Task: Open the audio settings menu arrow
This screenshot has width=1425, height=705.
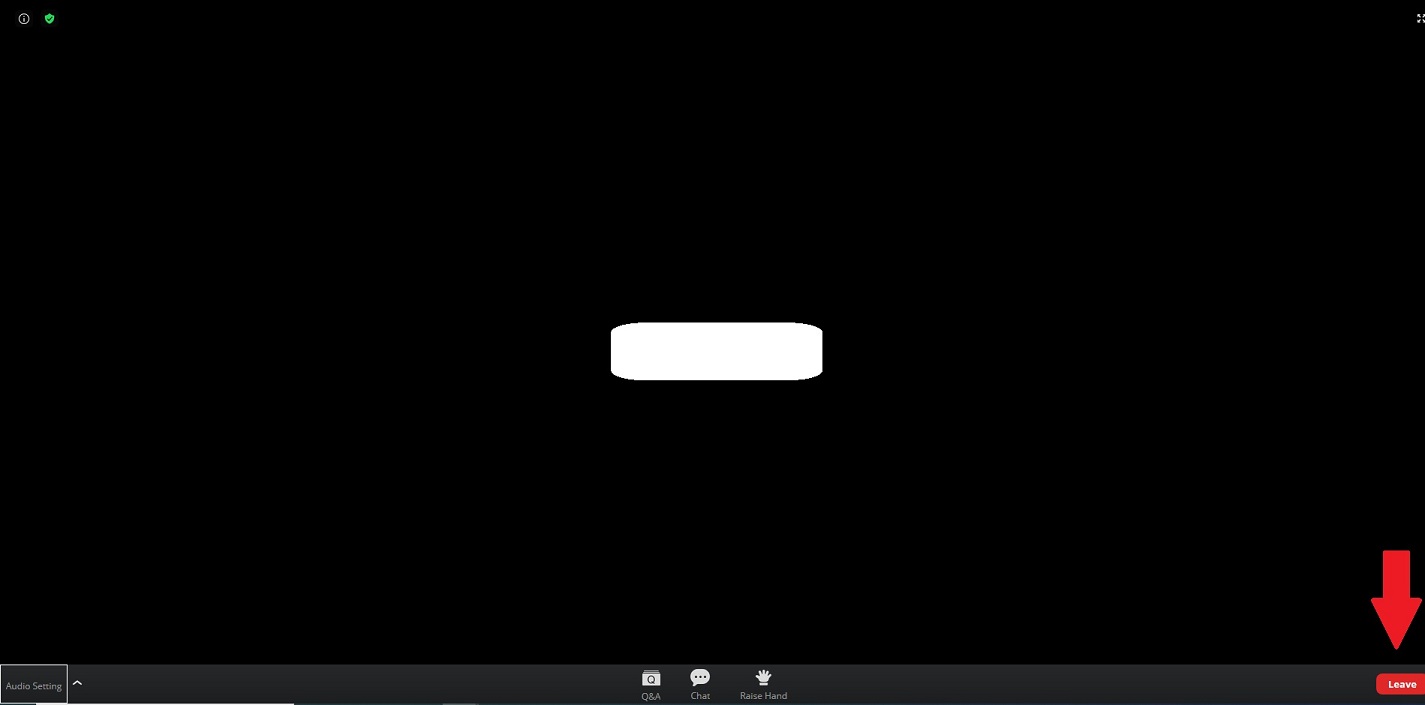Action: (x=77, y=684)
